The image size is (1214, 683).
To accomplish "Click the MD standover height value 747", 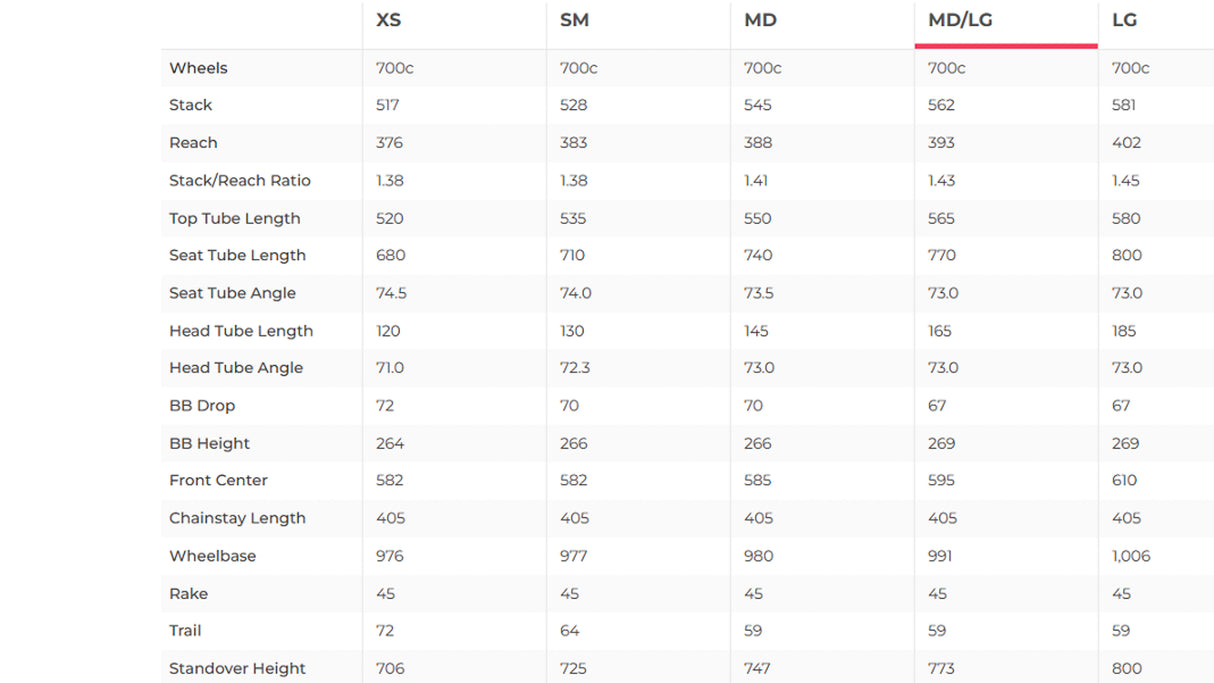I will pyautogui.click(x=758, y=668).
